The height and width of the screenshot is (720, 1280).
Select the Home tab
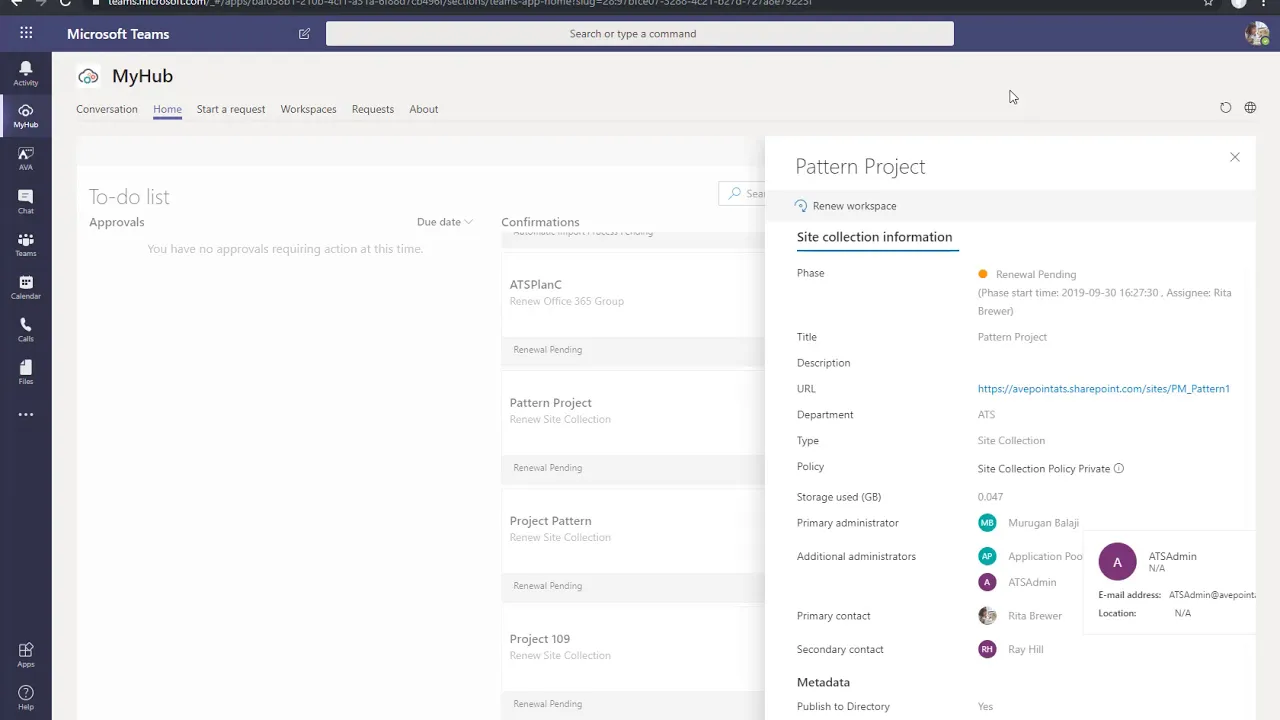(x=167, y=109)
